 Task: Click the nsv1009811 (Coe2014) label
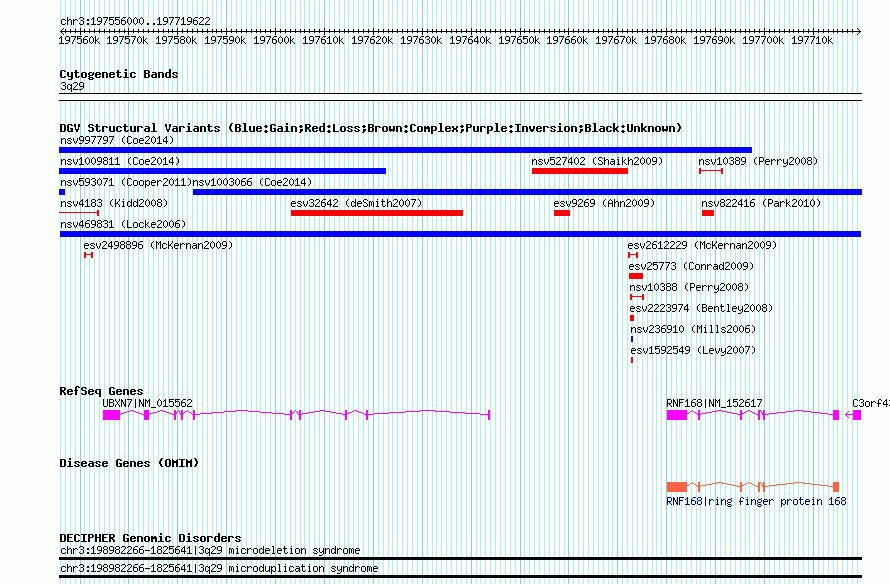coord(120,161)
